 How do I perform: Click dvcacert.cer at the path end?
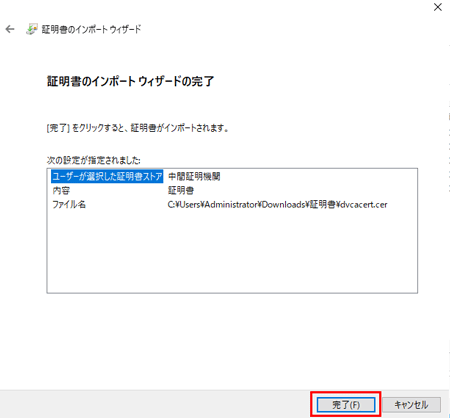(x=364, y=204)
